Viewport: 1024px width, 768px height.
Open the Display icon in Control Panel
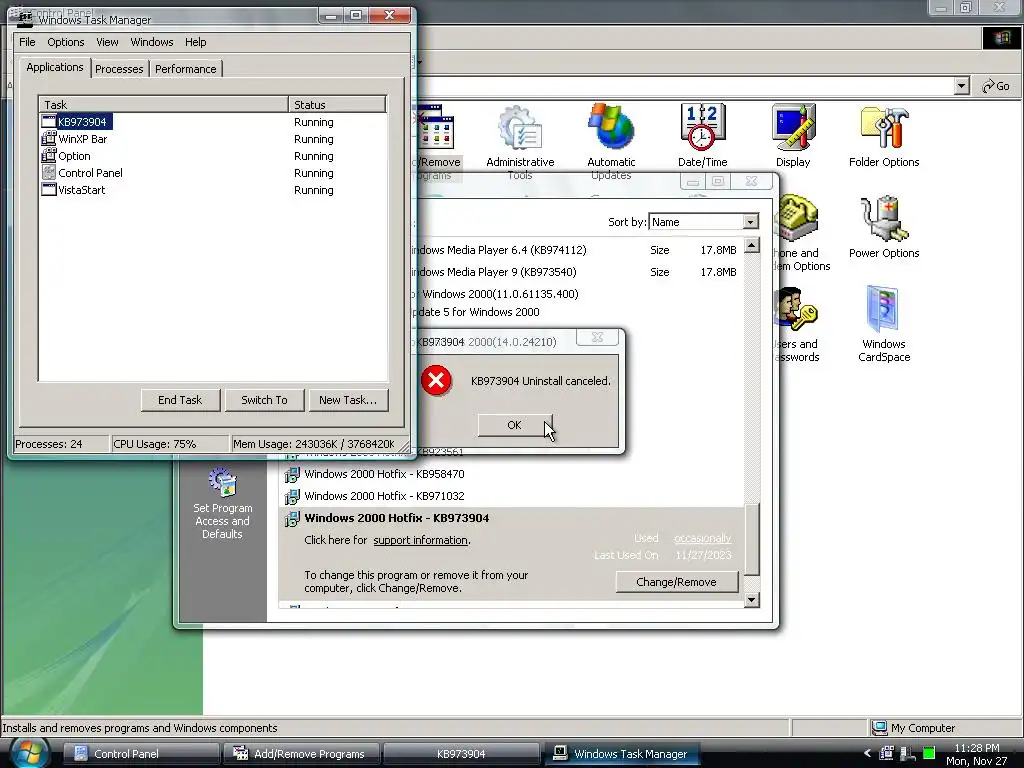(x=793, y=136)
